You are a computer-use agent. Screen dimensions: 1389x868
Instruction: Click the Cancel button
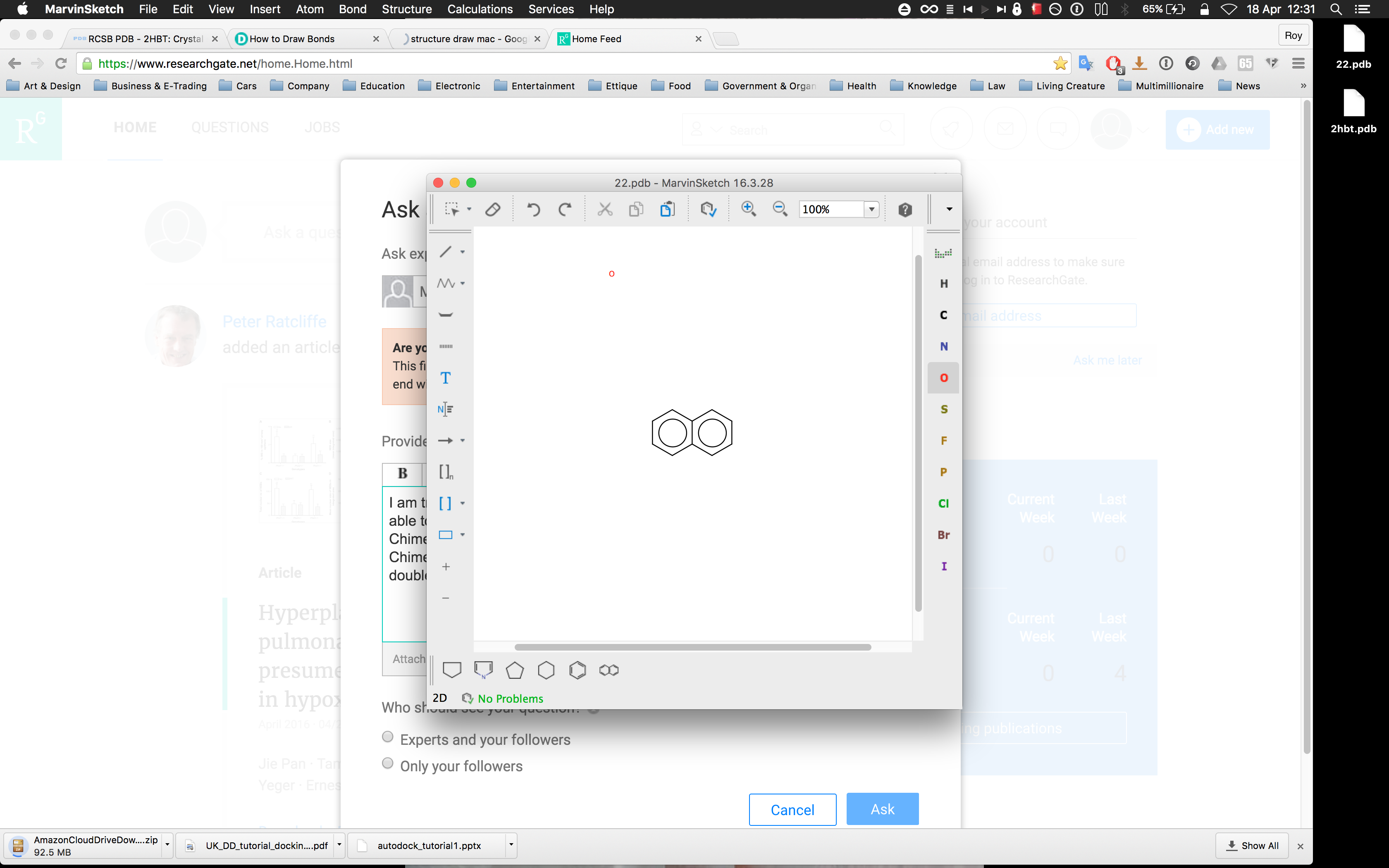[792, 809]
